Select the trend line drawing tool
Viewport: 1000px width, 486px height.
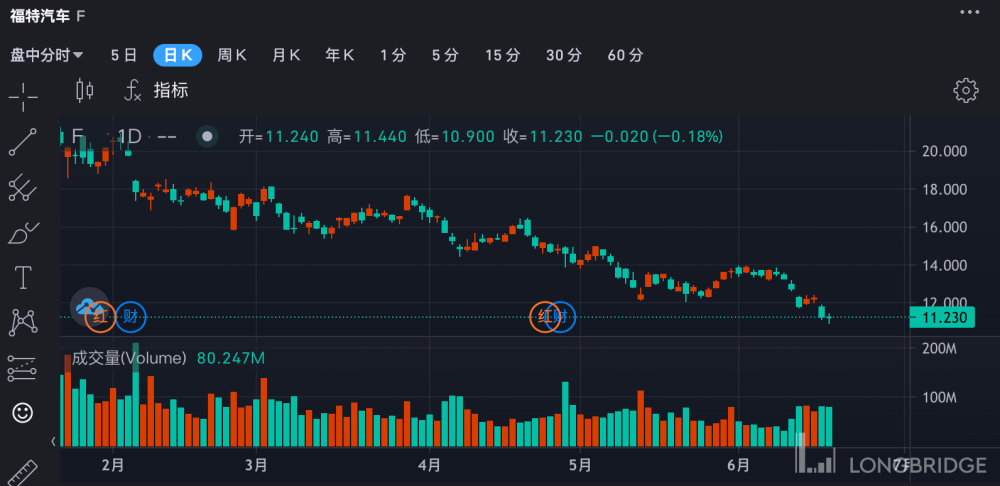[x=22, y=142]
